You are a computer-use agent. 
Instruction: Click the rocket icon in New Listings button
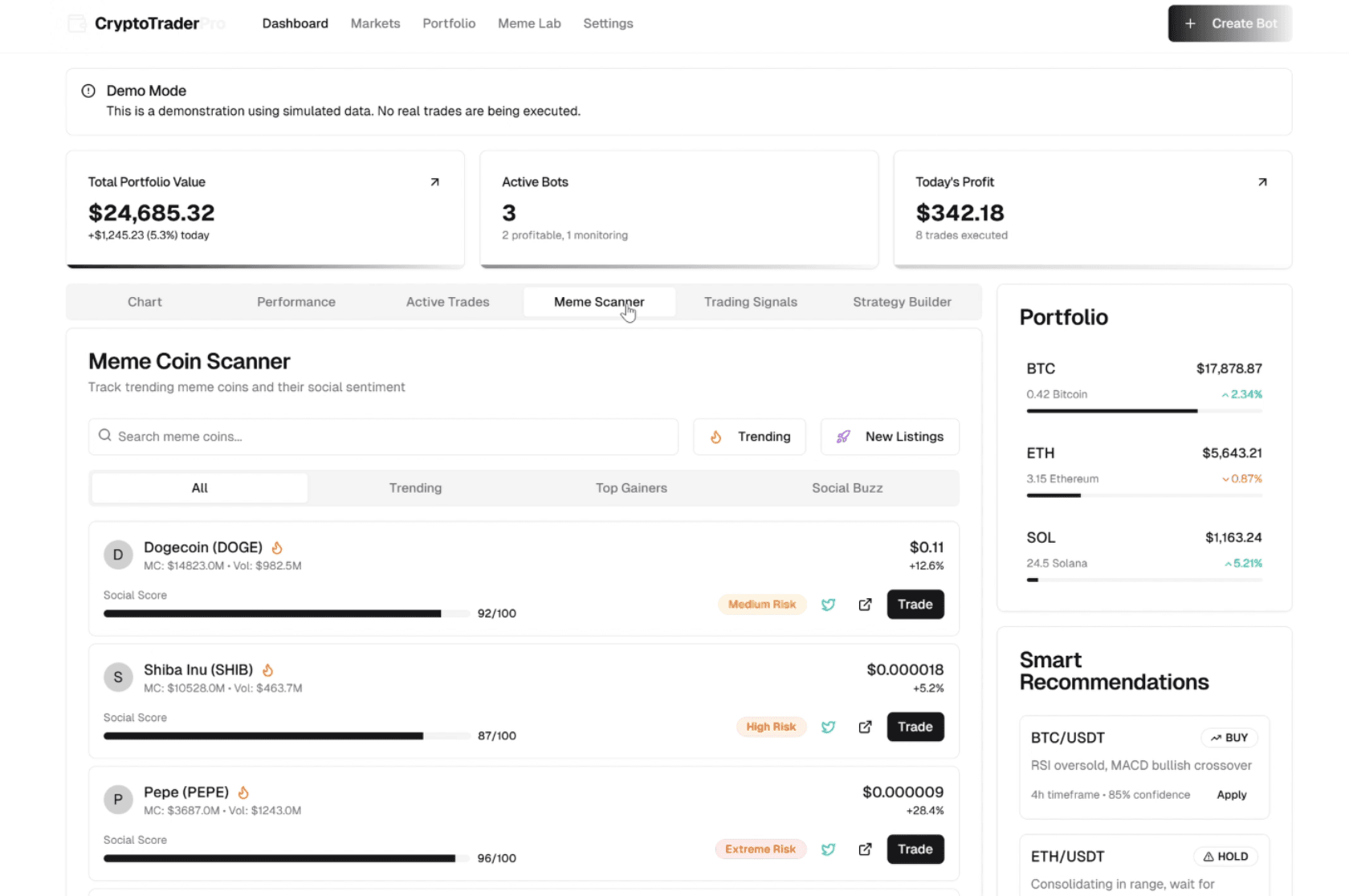click(842, 436)
